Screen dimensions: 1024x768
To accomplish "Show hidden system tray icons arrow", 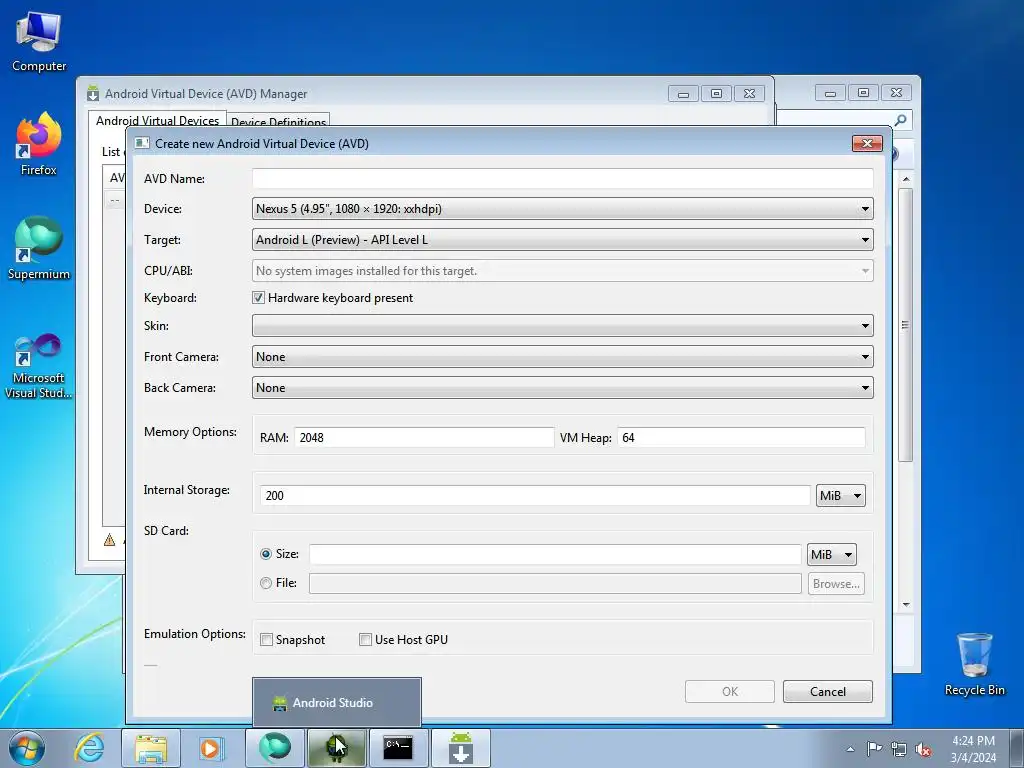I will coord(850,749).
